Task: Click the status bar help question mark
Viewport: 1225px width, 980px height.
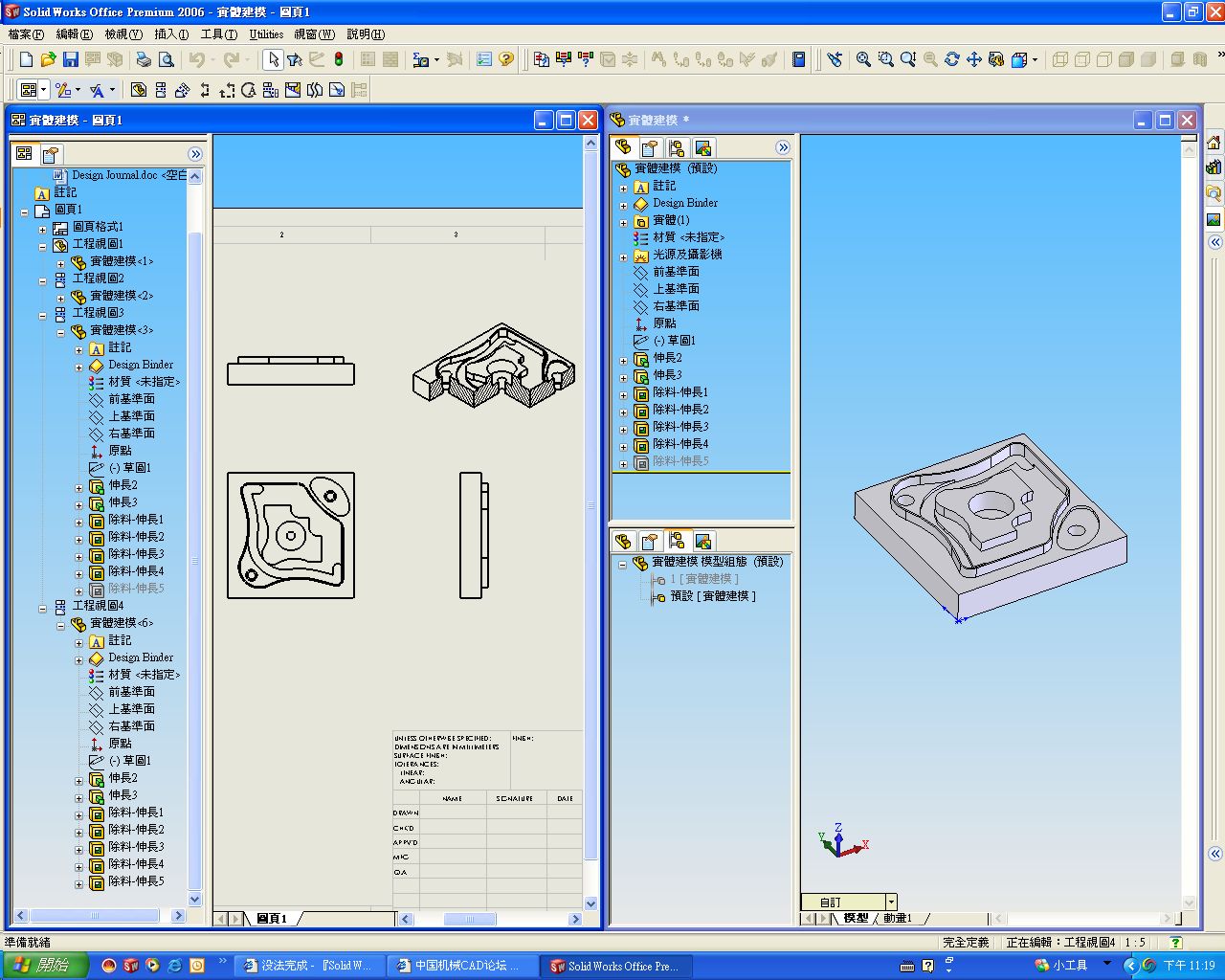Action: tap(1176, 943)
